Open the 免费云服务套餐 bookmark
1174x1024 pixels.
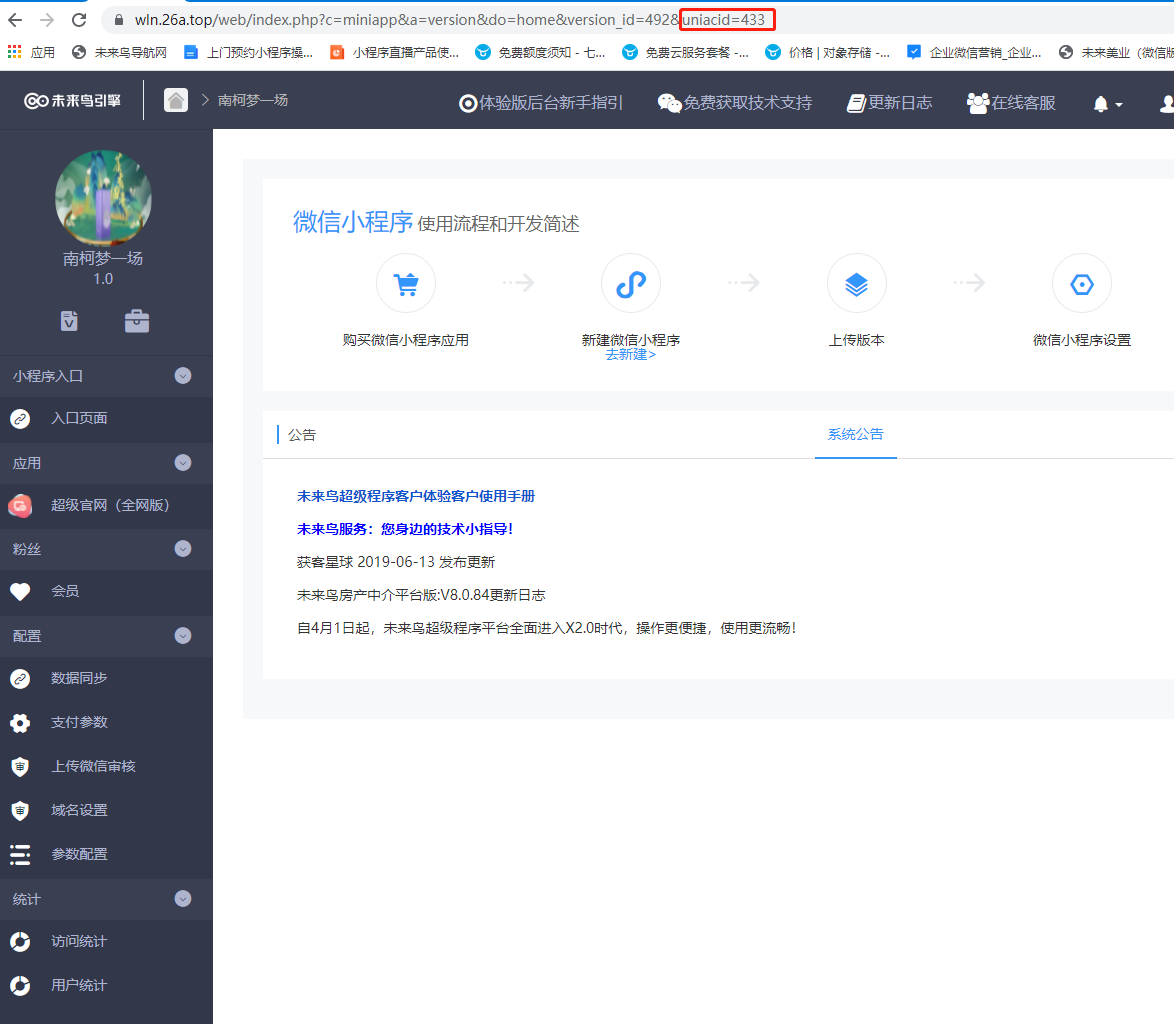pos(686,52)
